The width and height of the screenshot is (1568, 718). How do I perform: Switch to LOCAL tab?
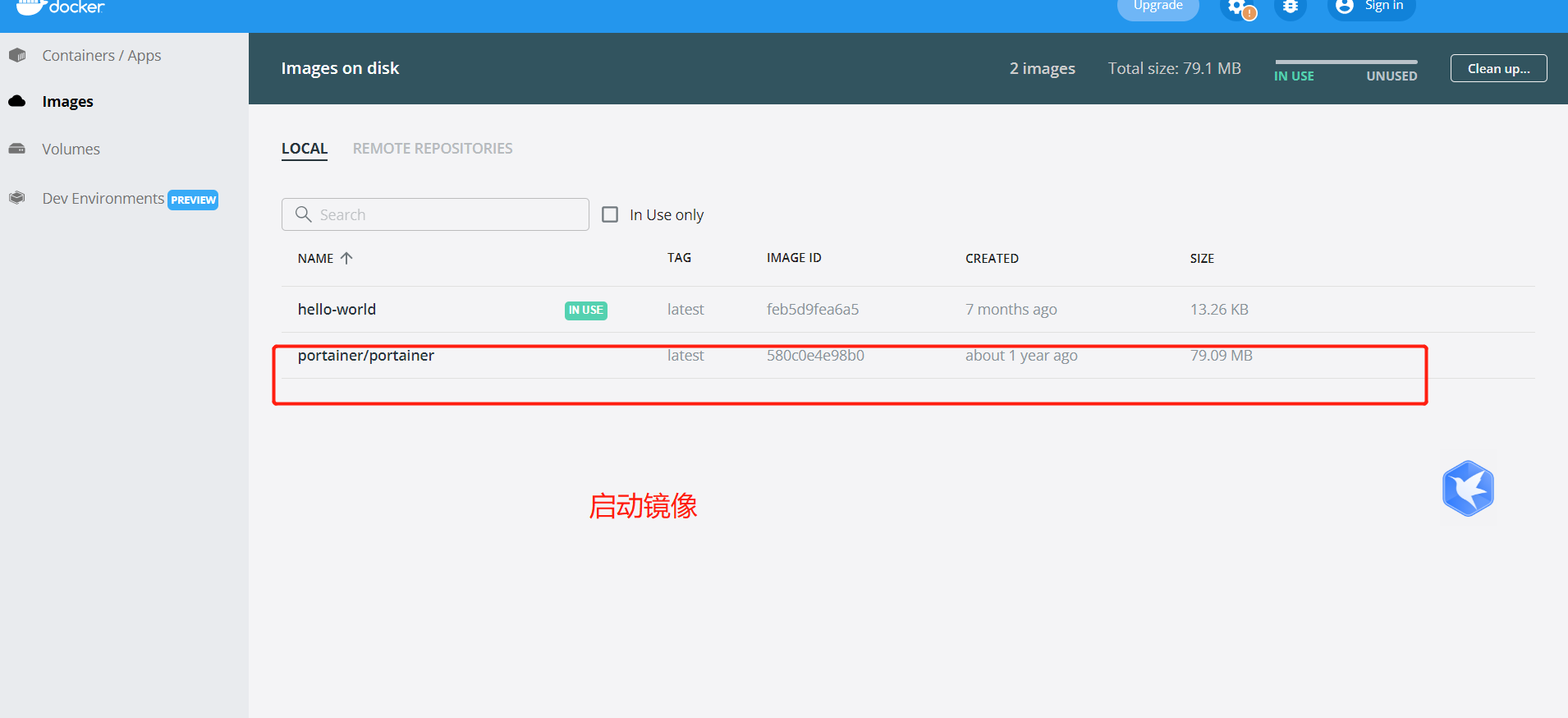305,149
